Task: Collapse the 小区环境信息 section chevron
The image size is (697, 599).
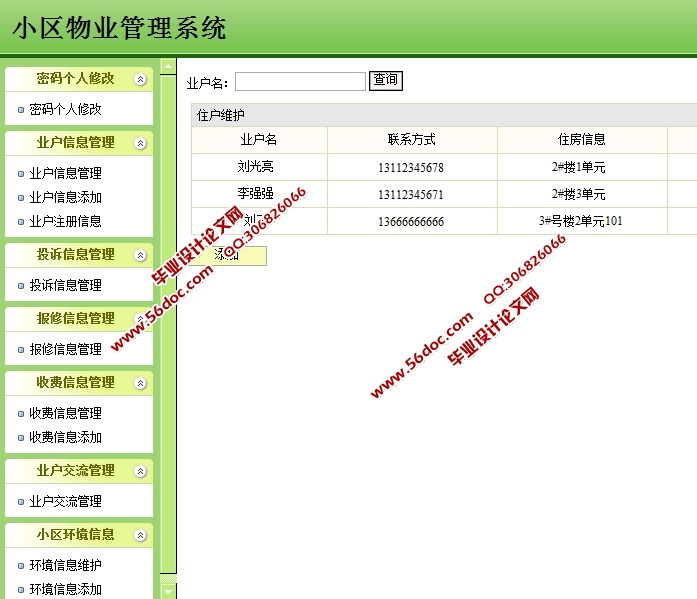Action: [x=140, y=535]
